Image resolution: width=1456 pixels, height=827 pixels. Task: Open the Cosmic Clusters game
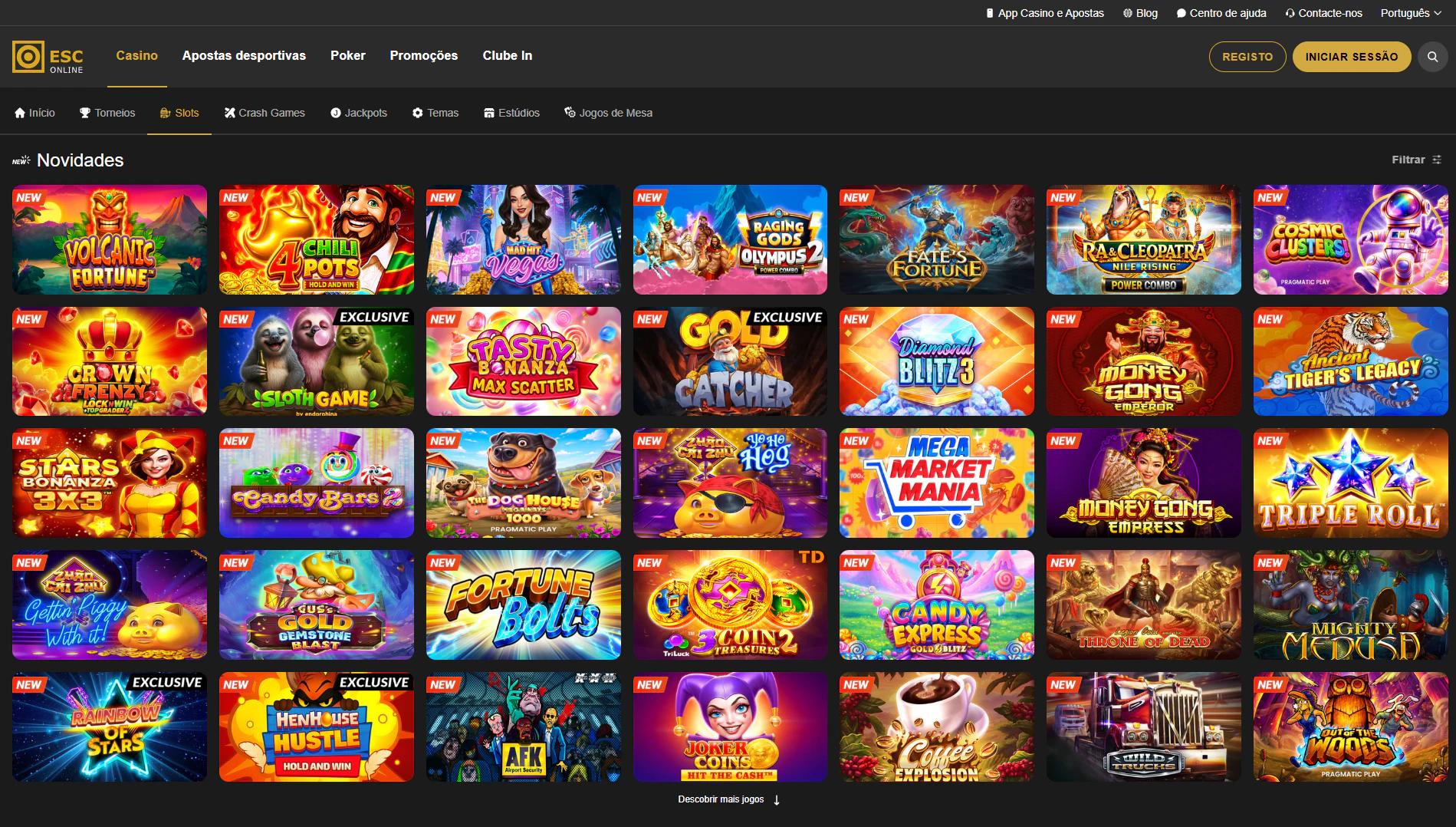1351,239
